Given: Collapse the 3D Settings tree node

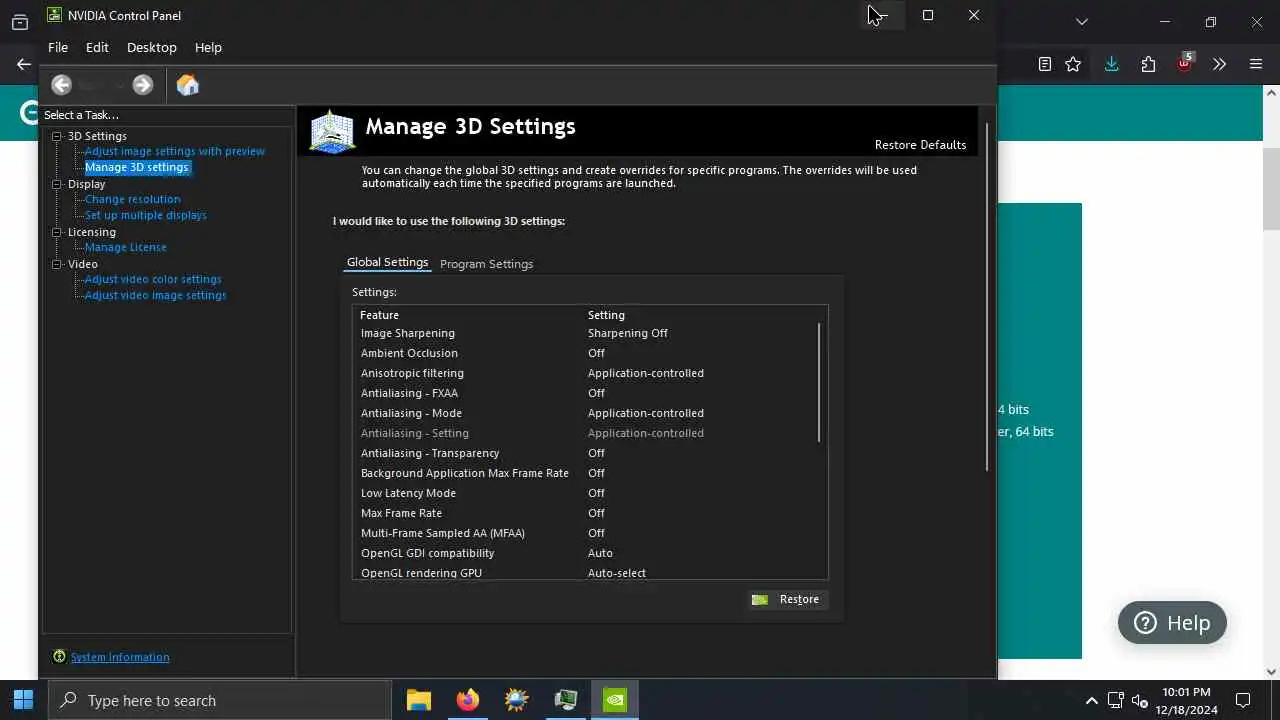Looking at the screenshot, I should (x=57, y=136).
